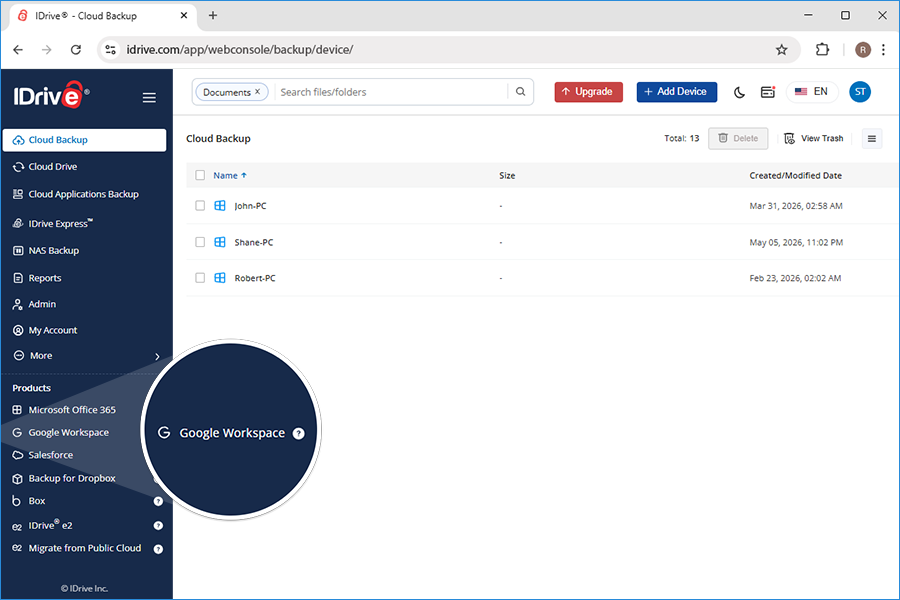The height and width of the screenshot is (600, 900).
Task: Open Chrome three-dot menu
Action: (x=883, y=50)
